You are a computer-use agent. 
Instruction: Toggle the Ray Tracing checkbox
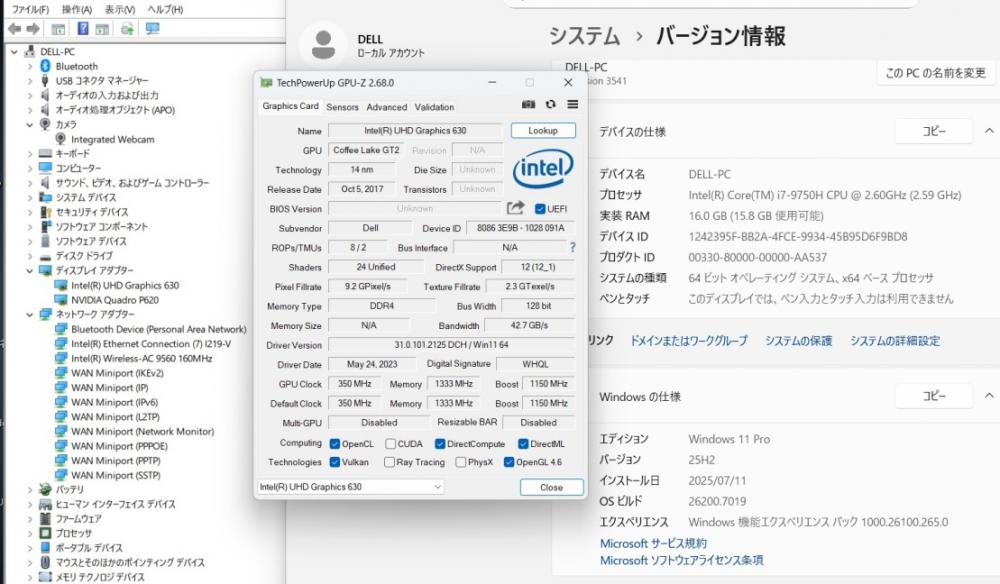coord(389,462)
